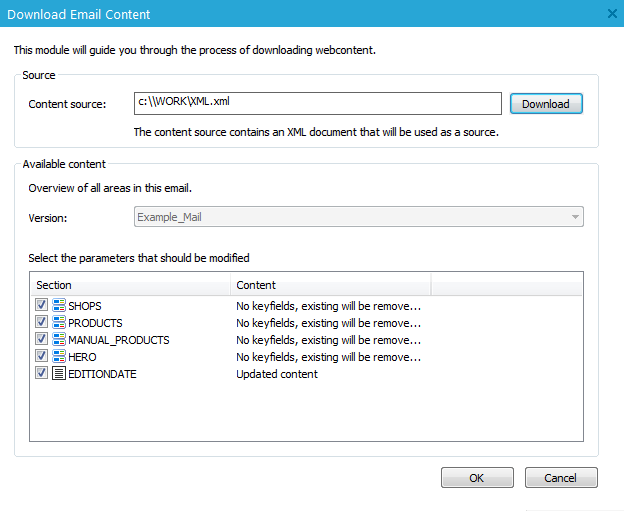Image resolution: width=624 pixels, height=511 pixels.
Task: Click the HERO section list icon
Action: pyautogui.click(x=59, y=357)
